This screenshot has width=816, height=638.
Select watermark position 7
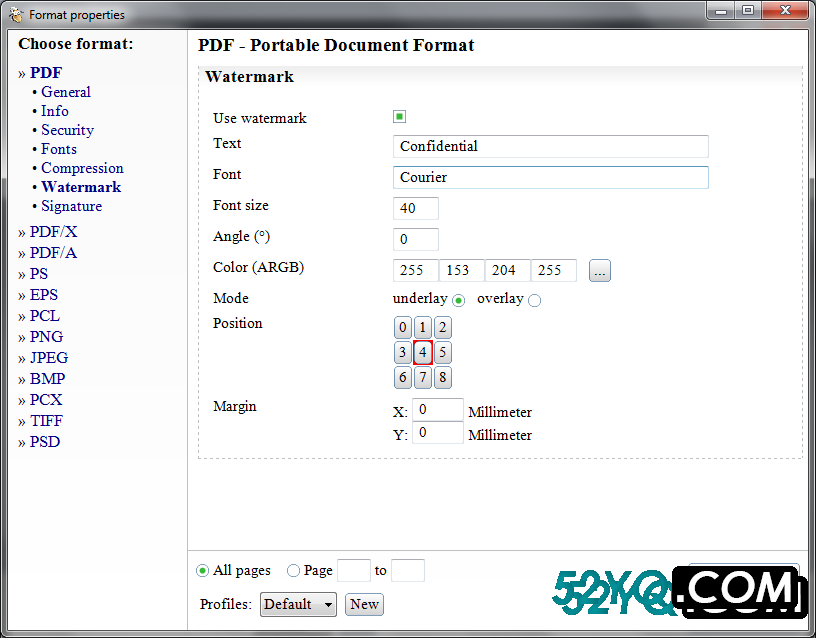(x=423, y=377)
